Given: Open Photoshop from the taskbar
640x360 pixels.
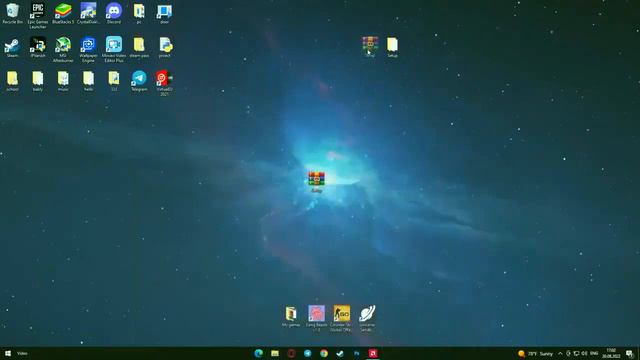Looking at the screenshot, I should click(356, 353).
